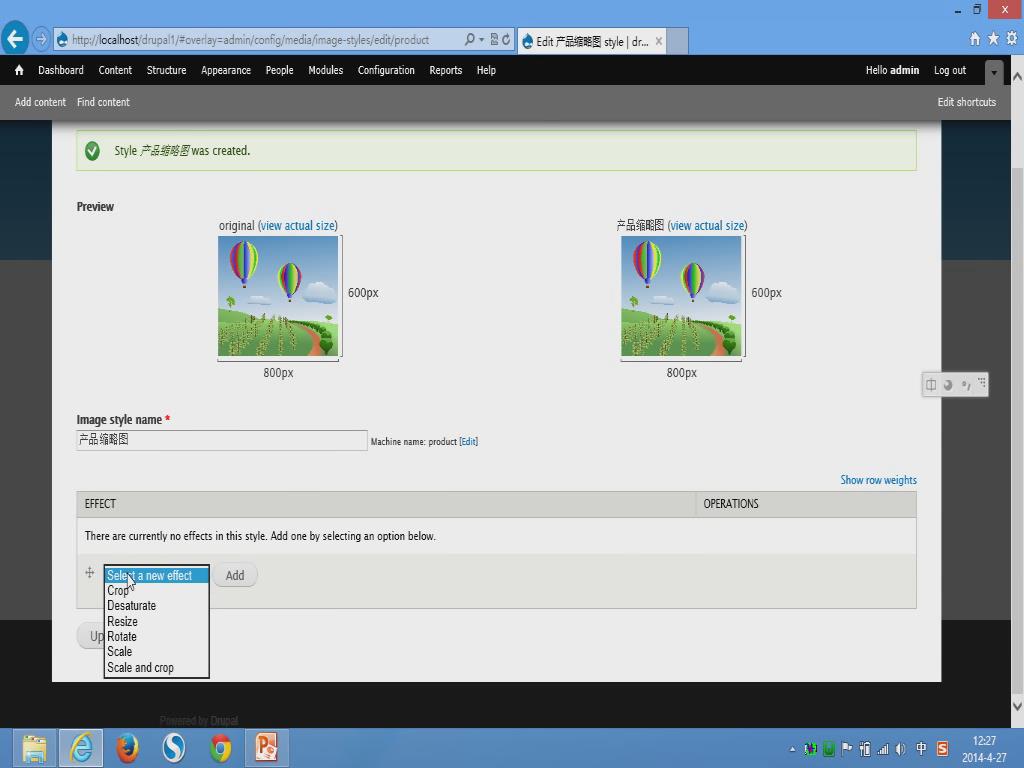Click the green tray icon next to the flag
The image size is (1024, 768).
click(x=829, y=749)
